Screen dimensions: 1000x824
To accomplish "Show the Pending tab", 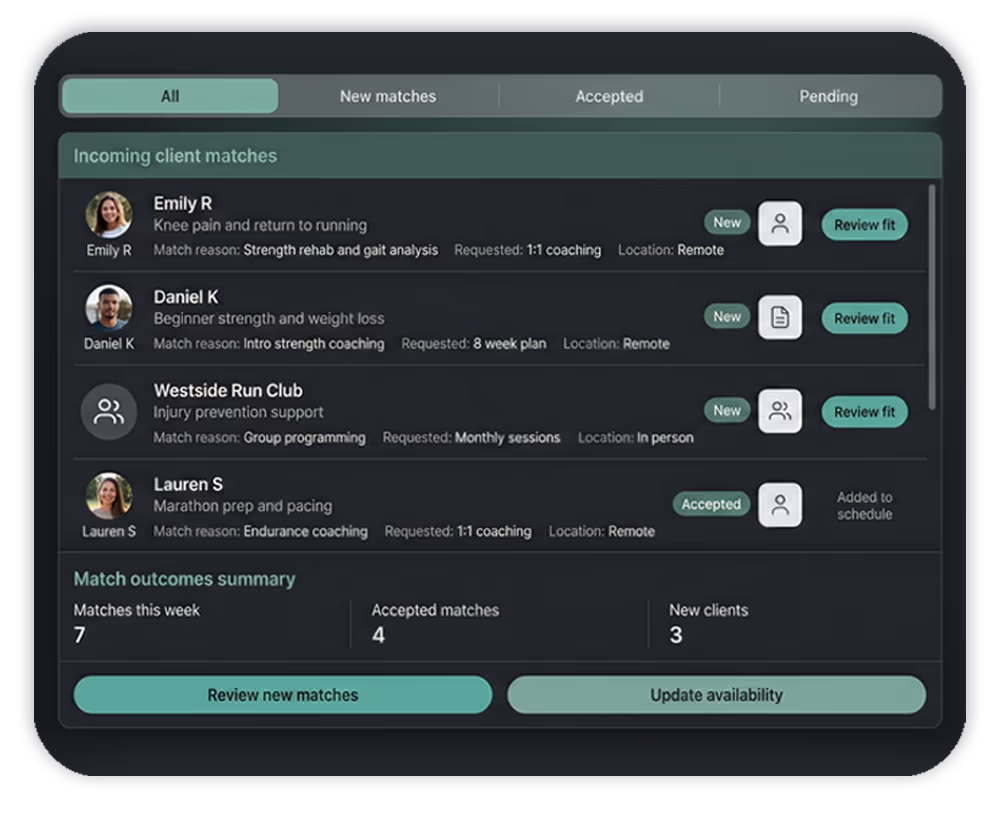I will pyautogui.click(x=828, y=96).
